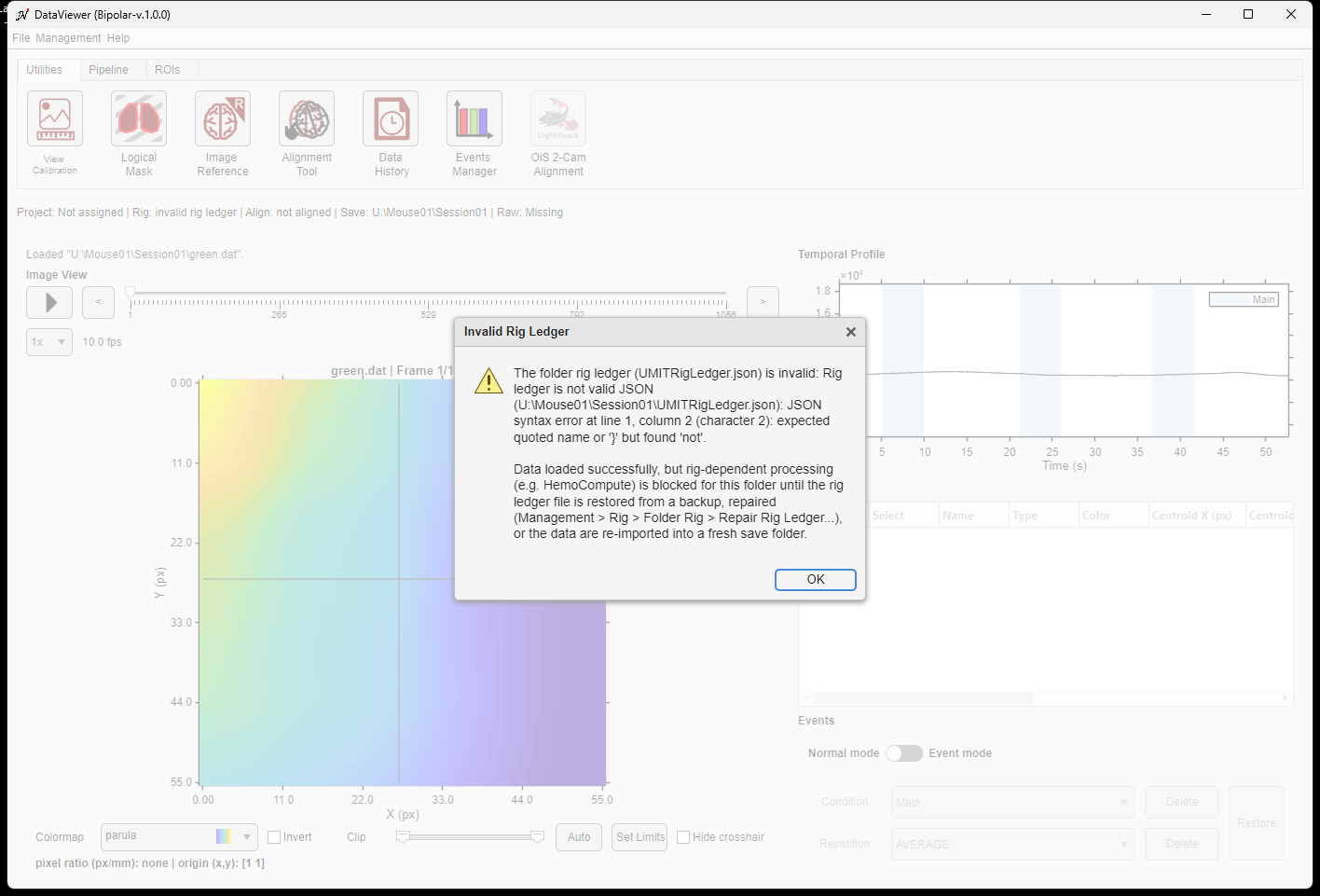The width and height of the screenshot is (1320, 896).
Task: Expand the parula colormap dropdown
Action: pos(179,836)
